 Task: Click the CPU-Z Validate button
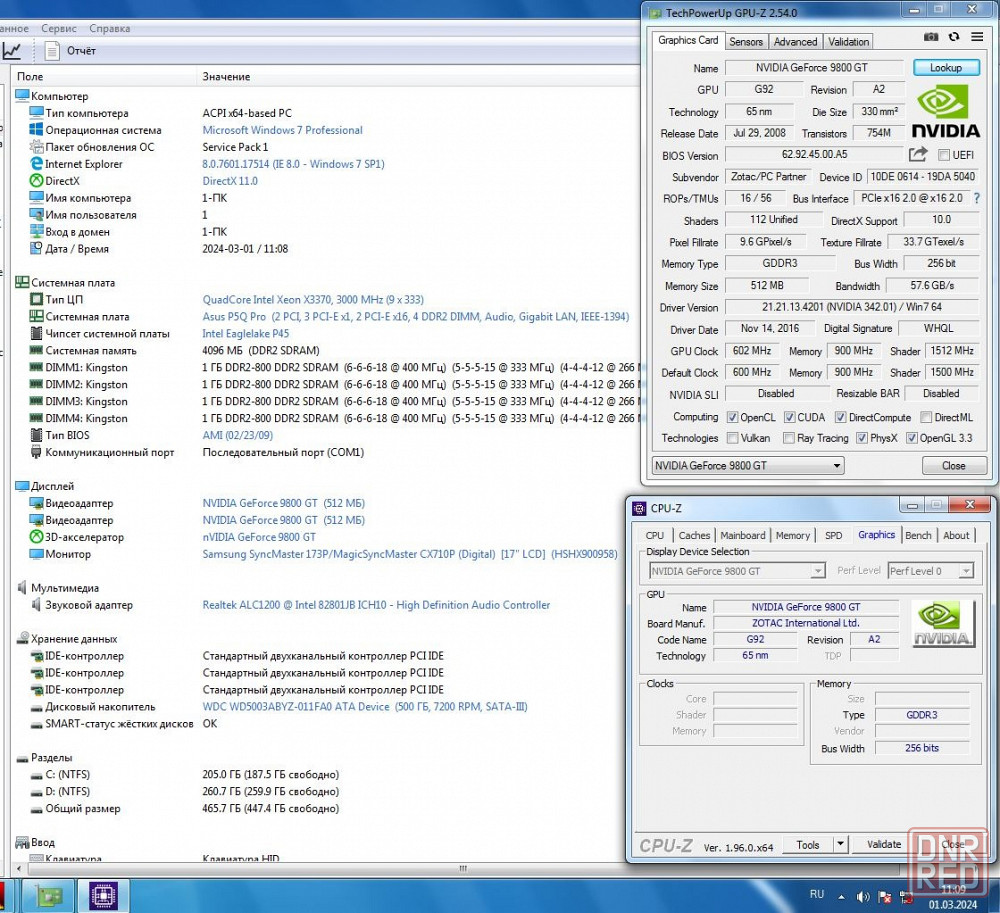(883, 844)
